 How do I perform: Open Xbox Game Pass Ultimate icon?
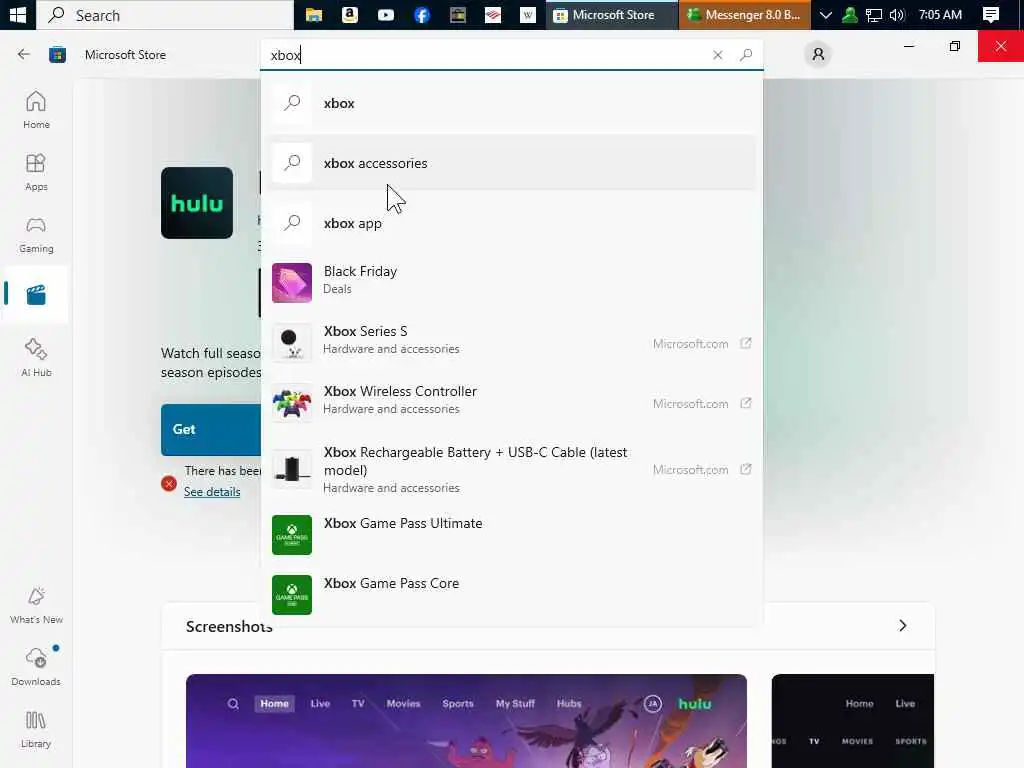pos(291,535)
